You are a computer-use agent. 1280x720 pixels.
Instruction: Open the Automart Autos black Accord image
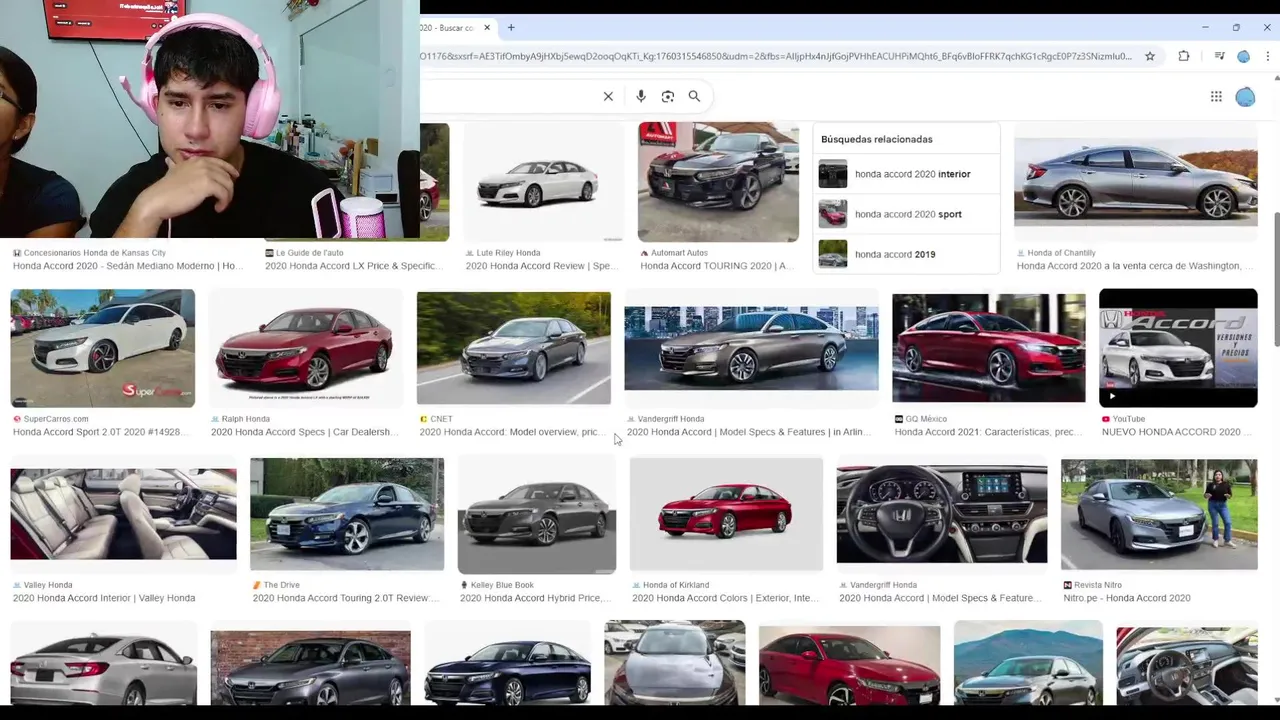[x=718, y=182]
